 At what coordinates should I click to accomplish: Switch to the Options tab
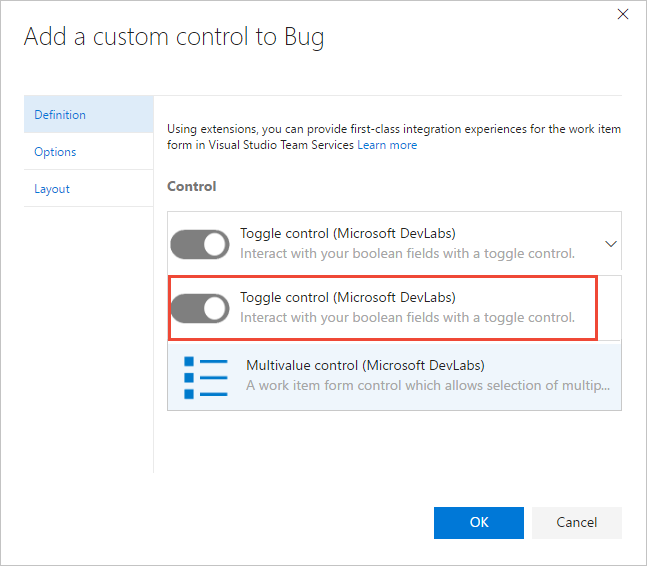click(89, 152)
